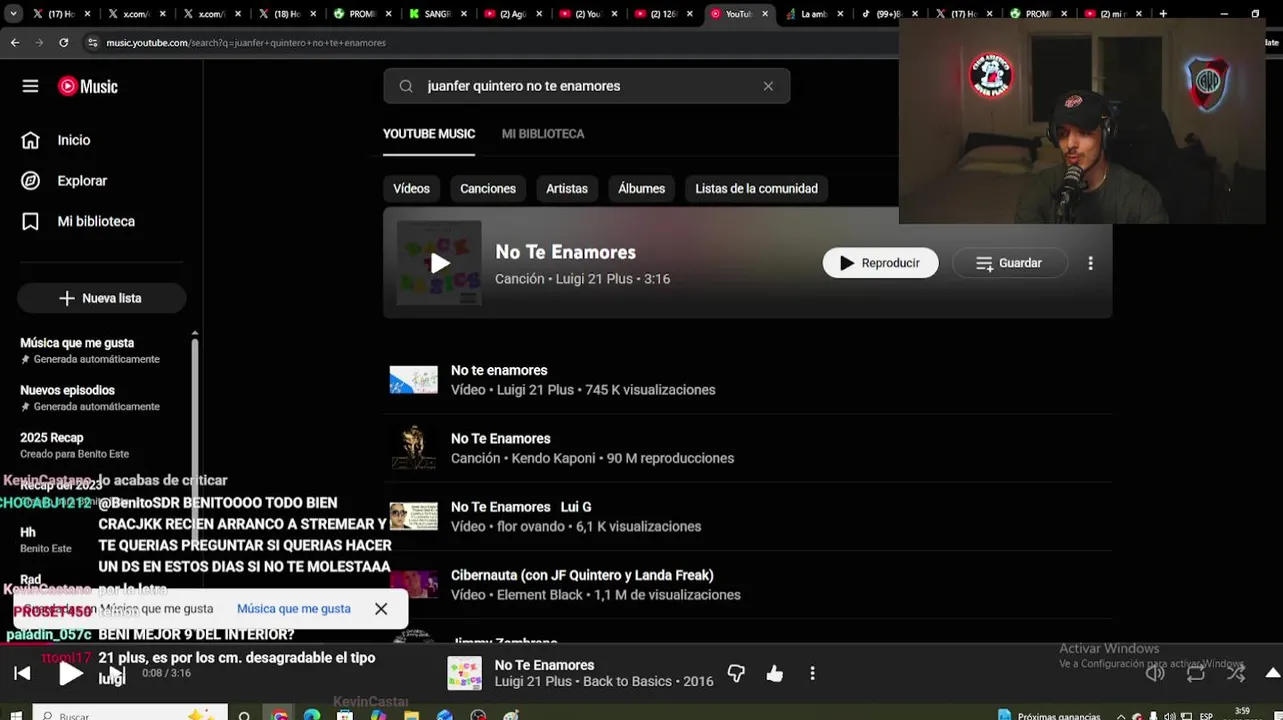Open the top result's three-dot menu
Screen dimensions: 1283x720
[1090, 263]
